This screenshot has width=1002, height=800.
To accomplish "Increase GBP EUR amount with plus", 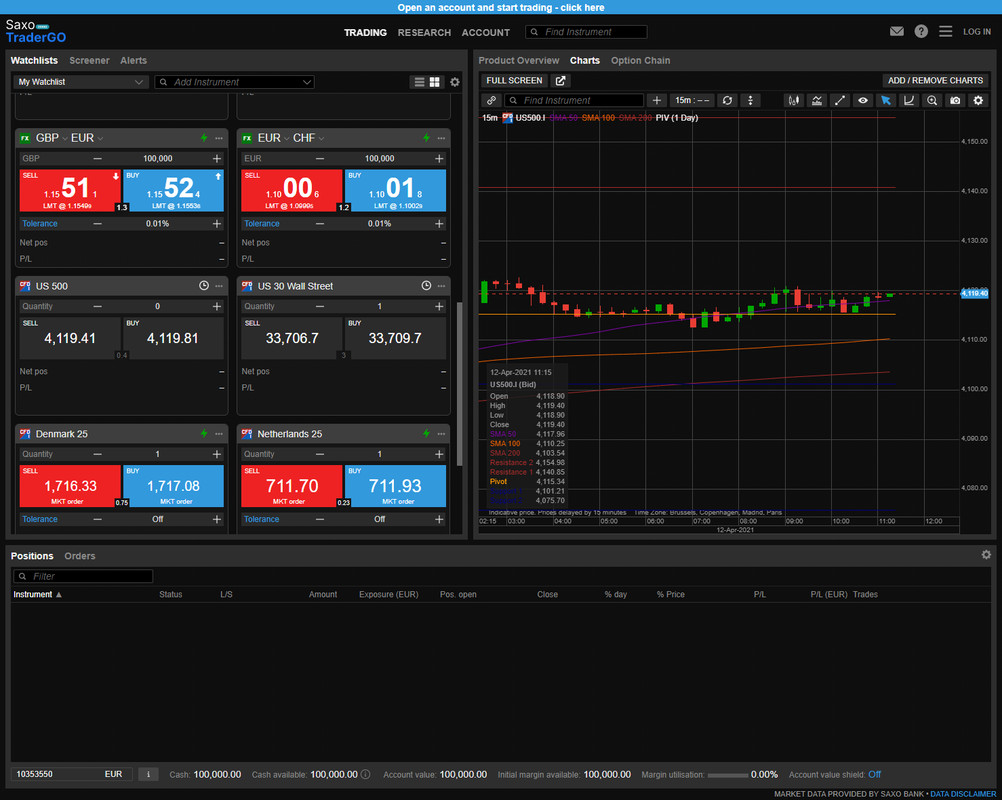I will [217, 158].
